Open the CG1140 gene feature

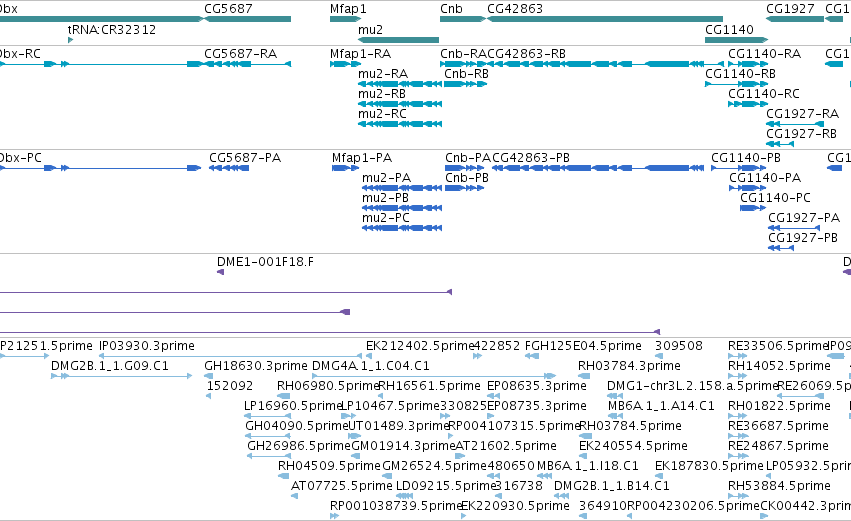click(x=736, y=40)
